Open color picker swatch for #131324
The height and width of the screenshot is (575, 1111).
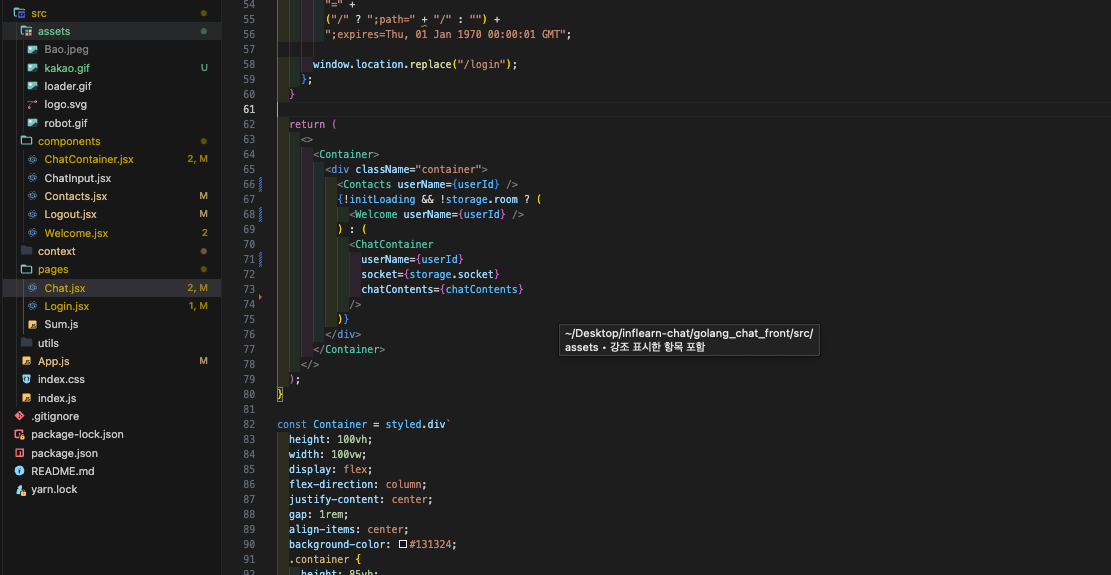(x=402, y=545)
